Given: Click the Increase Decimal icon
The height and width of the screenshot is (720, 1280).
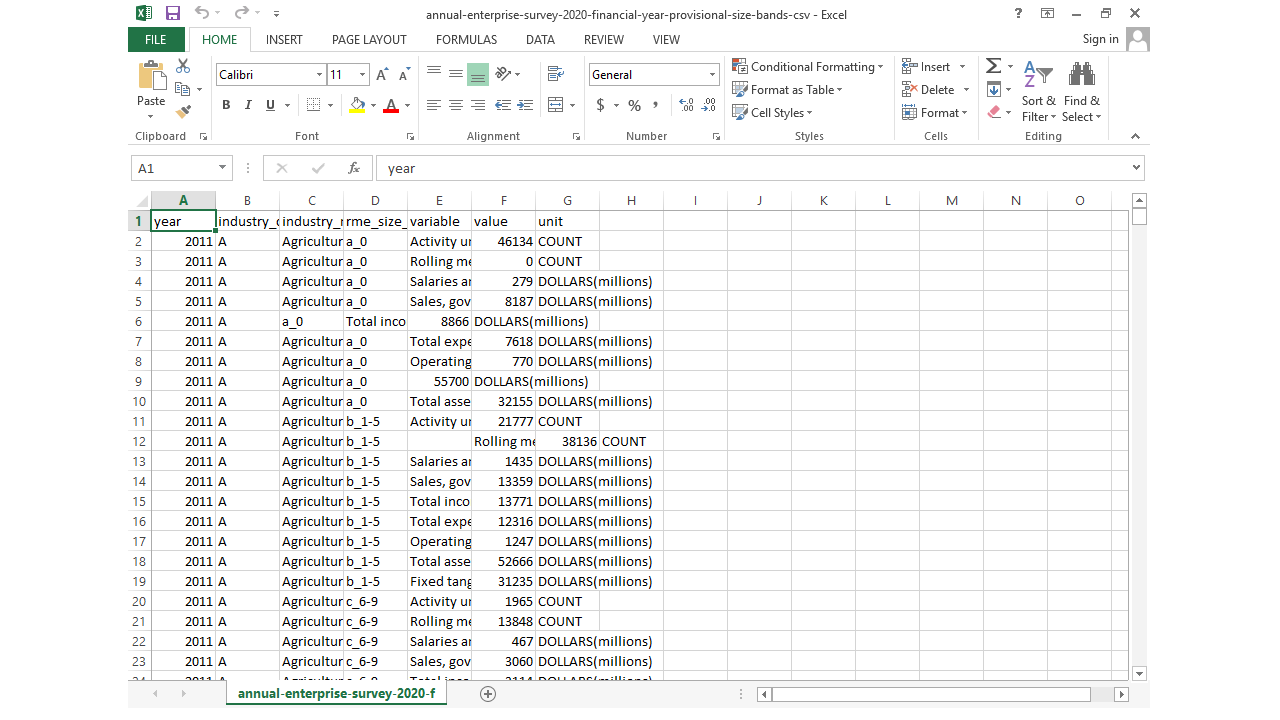Looking at the screenshot, I should (686, 105).
